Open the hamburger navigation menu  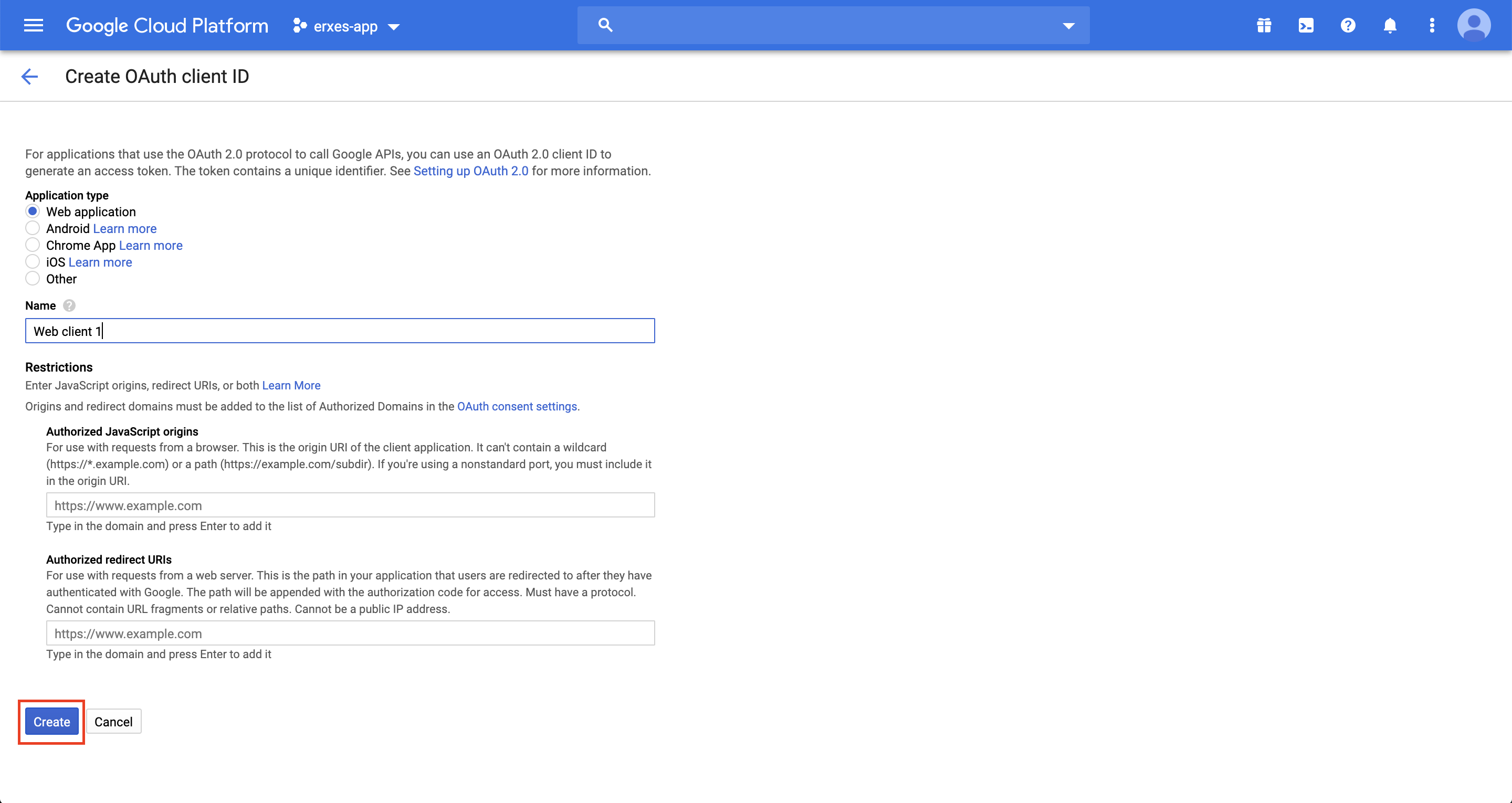click(x=34, y=25)
